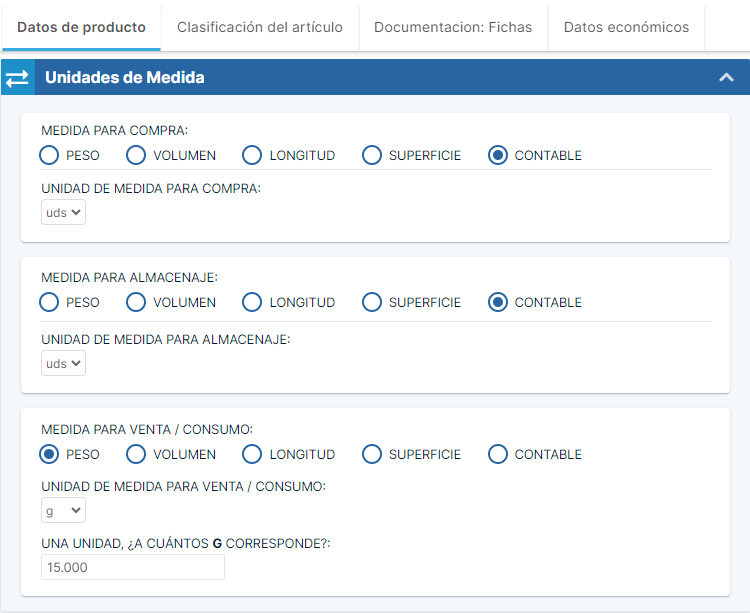Pick VOLUMEN for medida para almacenaje
Viewport: 750px width, 613px height.
pos(136,302)
